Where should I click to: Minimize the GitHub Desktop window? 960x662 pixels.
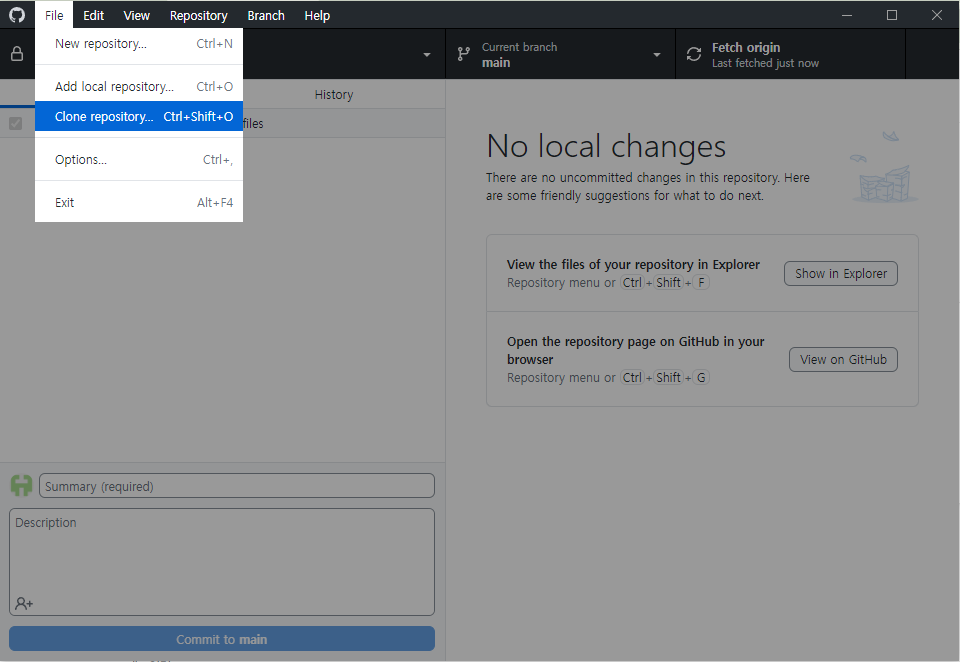(847, 15)
